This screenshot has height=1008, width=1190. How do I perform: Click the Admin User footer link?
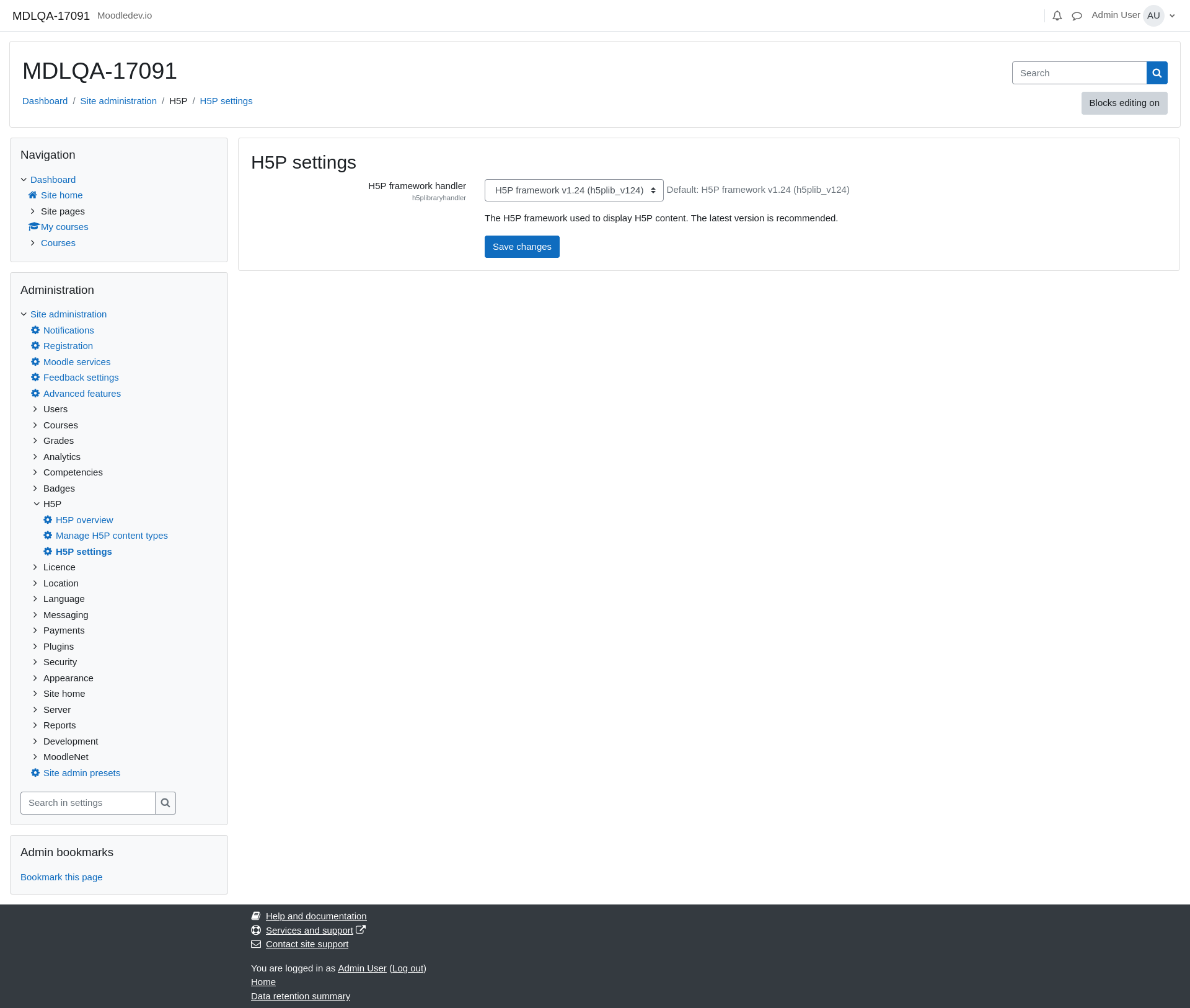pos(362,968)
